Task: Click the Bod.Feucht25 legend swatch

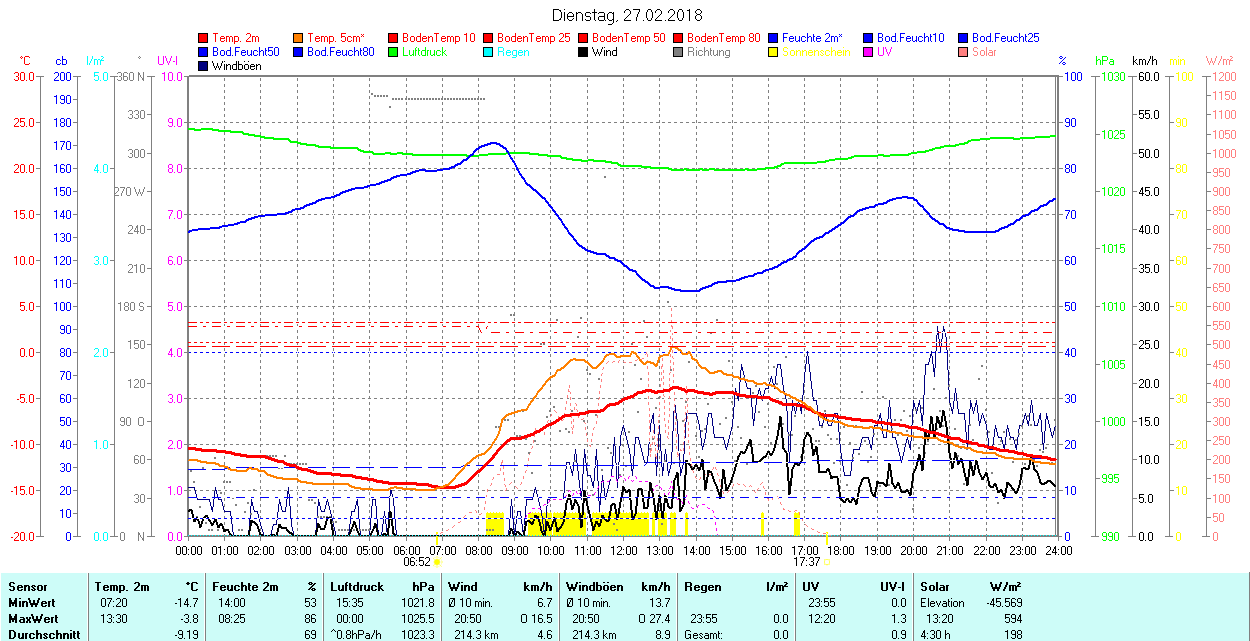Action: click(x=963, y=37)
